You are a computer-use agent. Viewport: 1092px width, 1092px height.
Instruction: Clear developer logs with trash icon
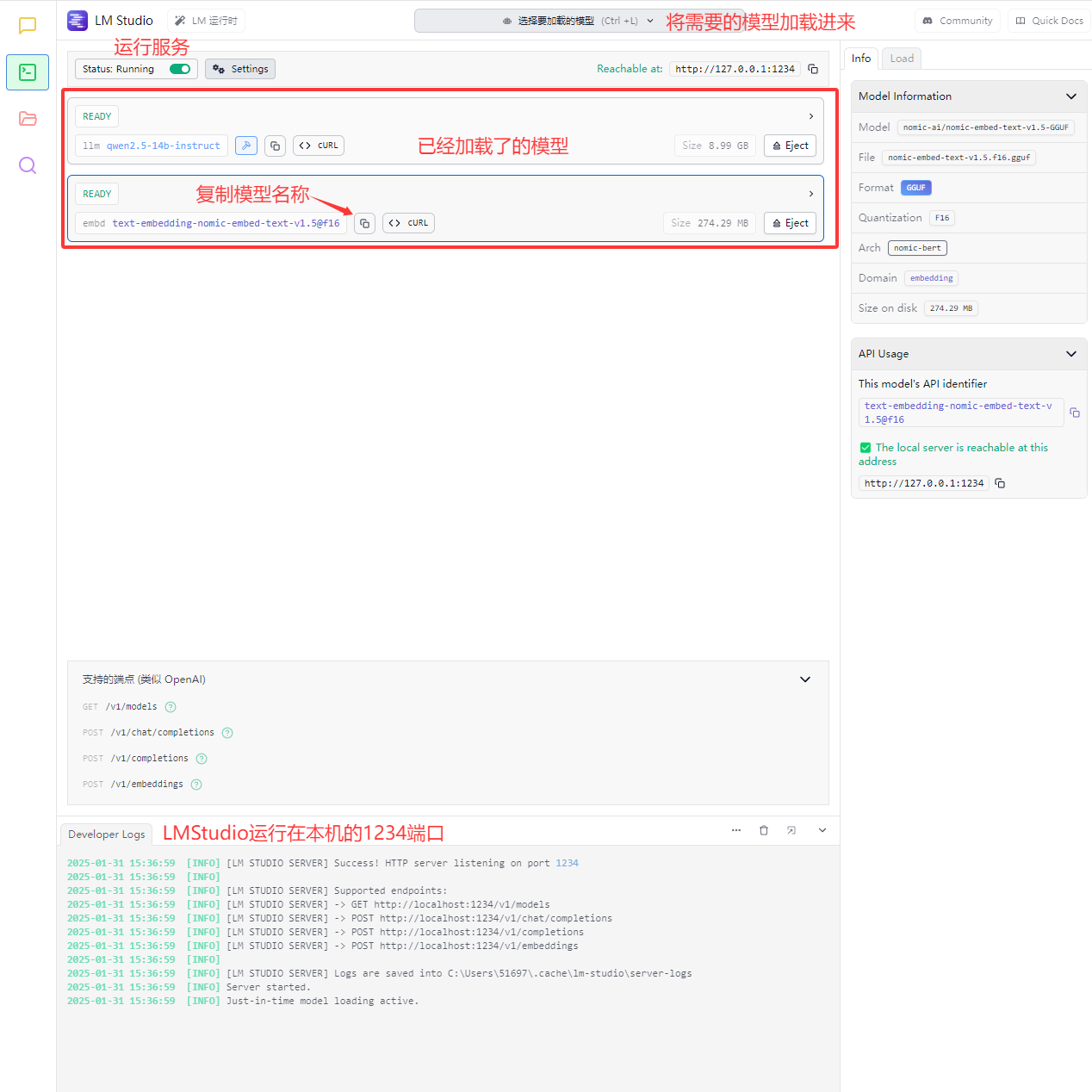(x=763, y=830)
